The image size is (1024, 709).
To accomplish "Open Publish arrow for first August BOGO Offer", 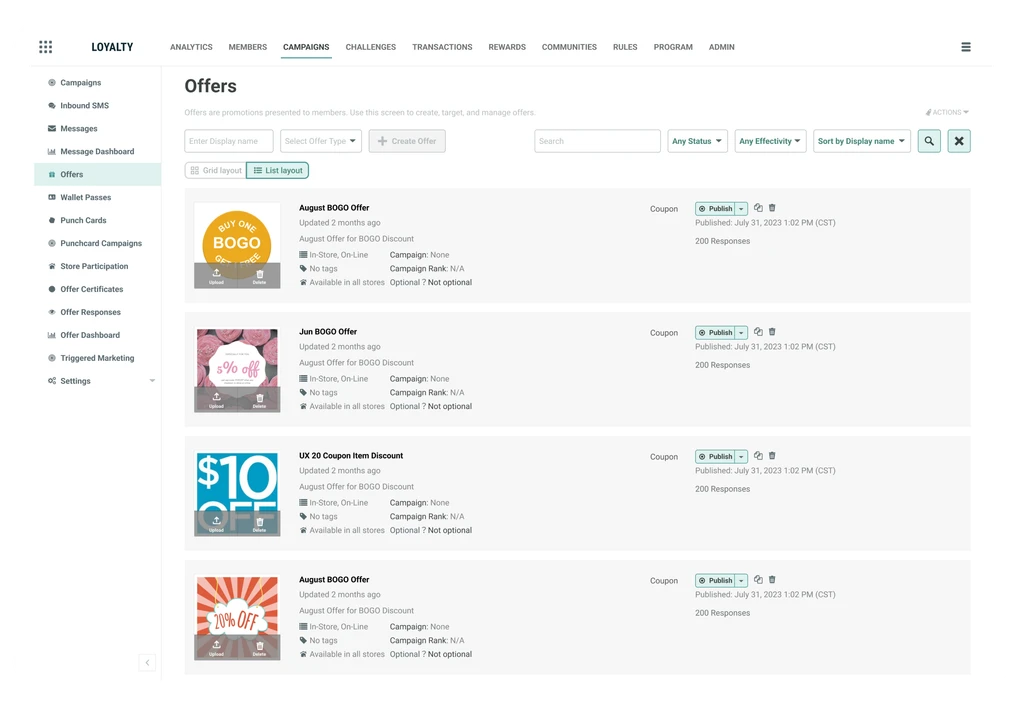I will click(741, 209).
